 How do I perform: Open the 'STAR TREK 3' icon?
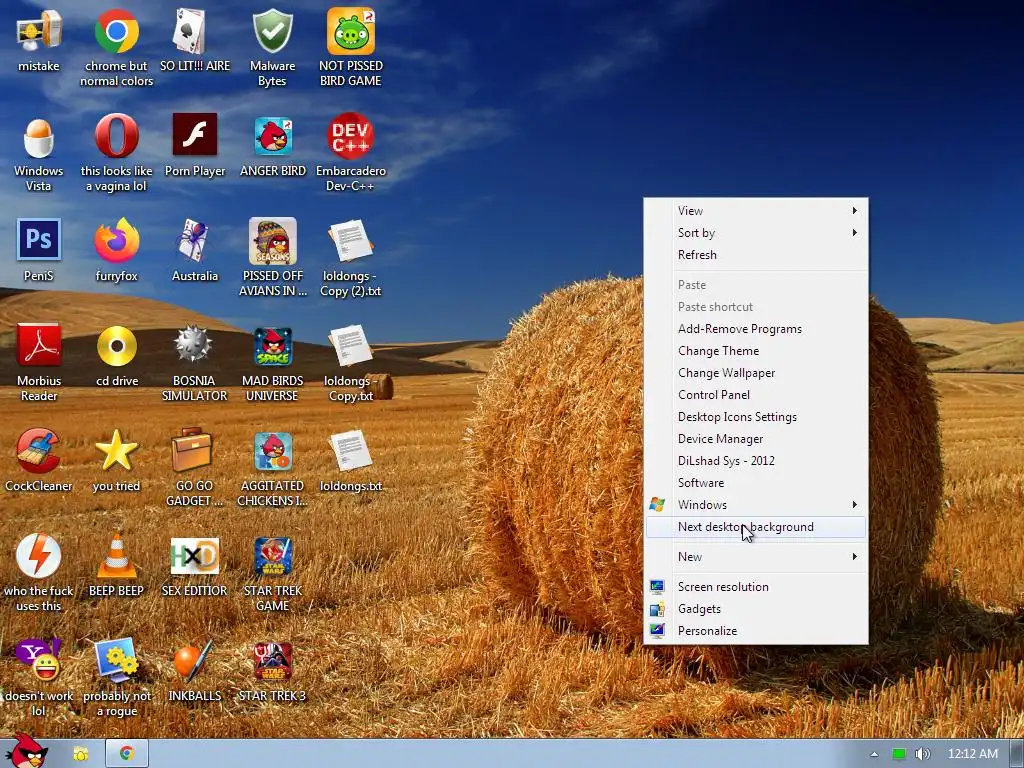tap(272, 661)
